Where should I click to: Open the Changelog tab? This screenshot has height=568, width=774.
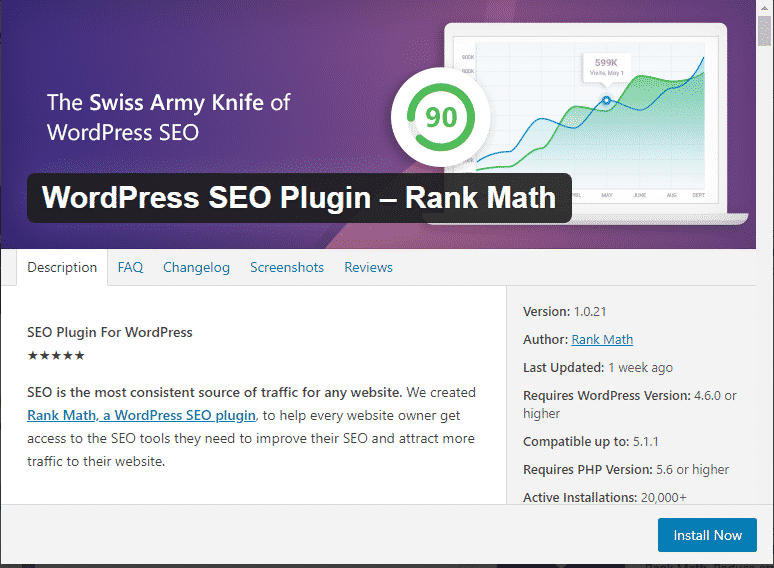point(196,267)
